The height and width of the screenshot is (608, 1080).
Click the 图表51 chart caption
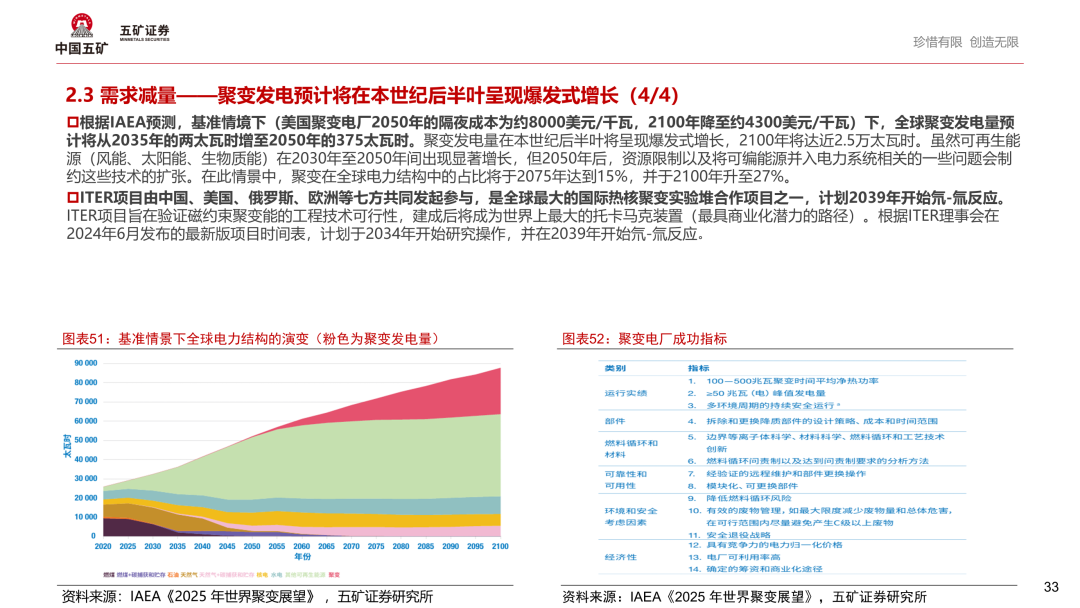coord(250,339)
